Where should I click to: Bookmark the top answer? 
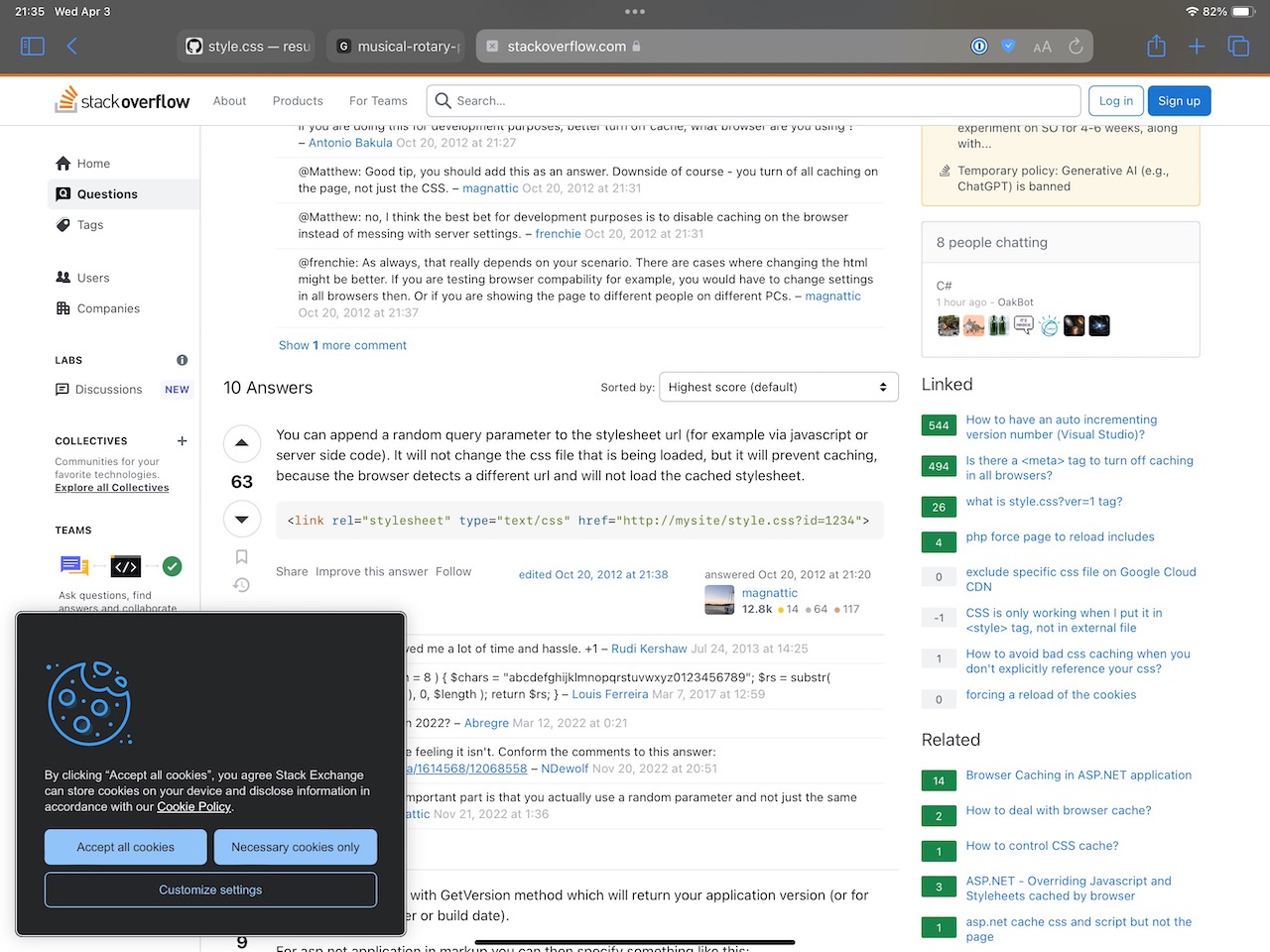click(241, 557)
